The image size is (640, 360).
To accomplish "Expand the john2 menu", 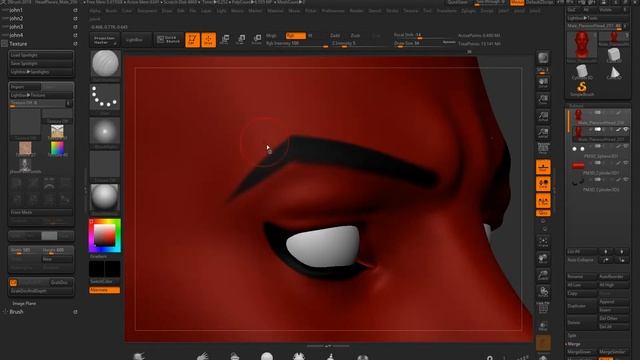I will [x=16, y=18].
